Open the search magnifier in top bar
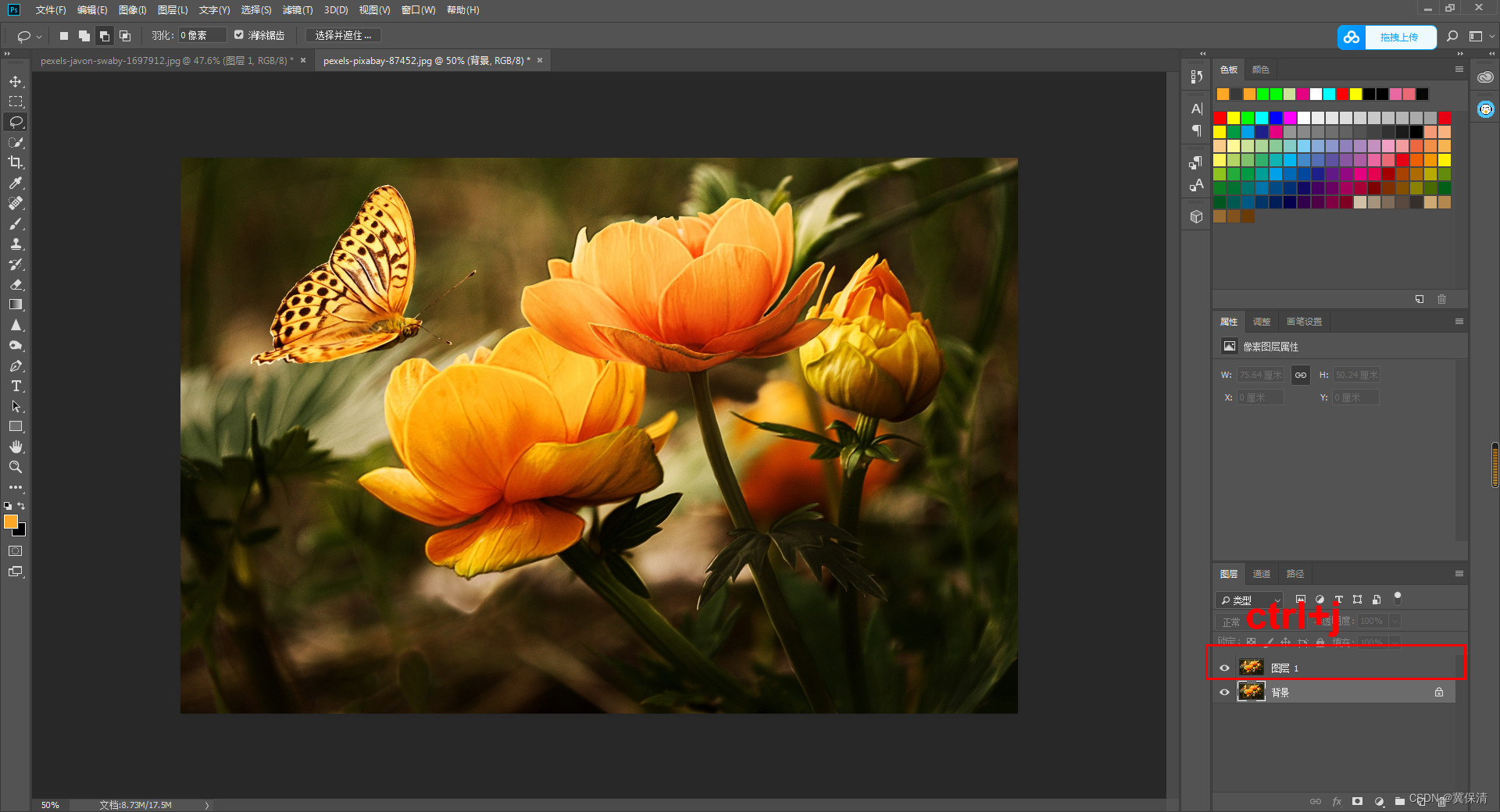Image resolution: width=1500 pixels, height=812 pixels. coord(1452,36)
